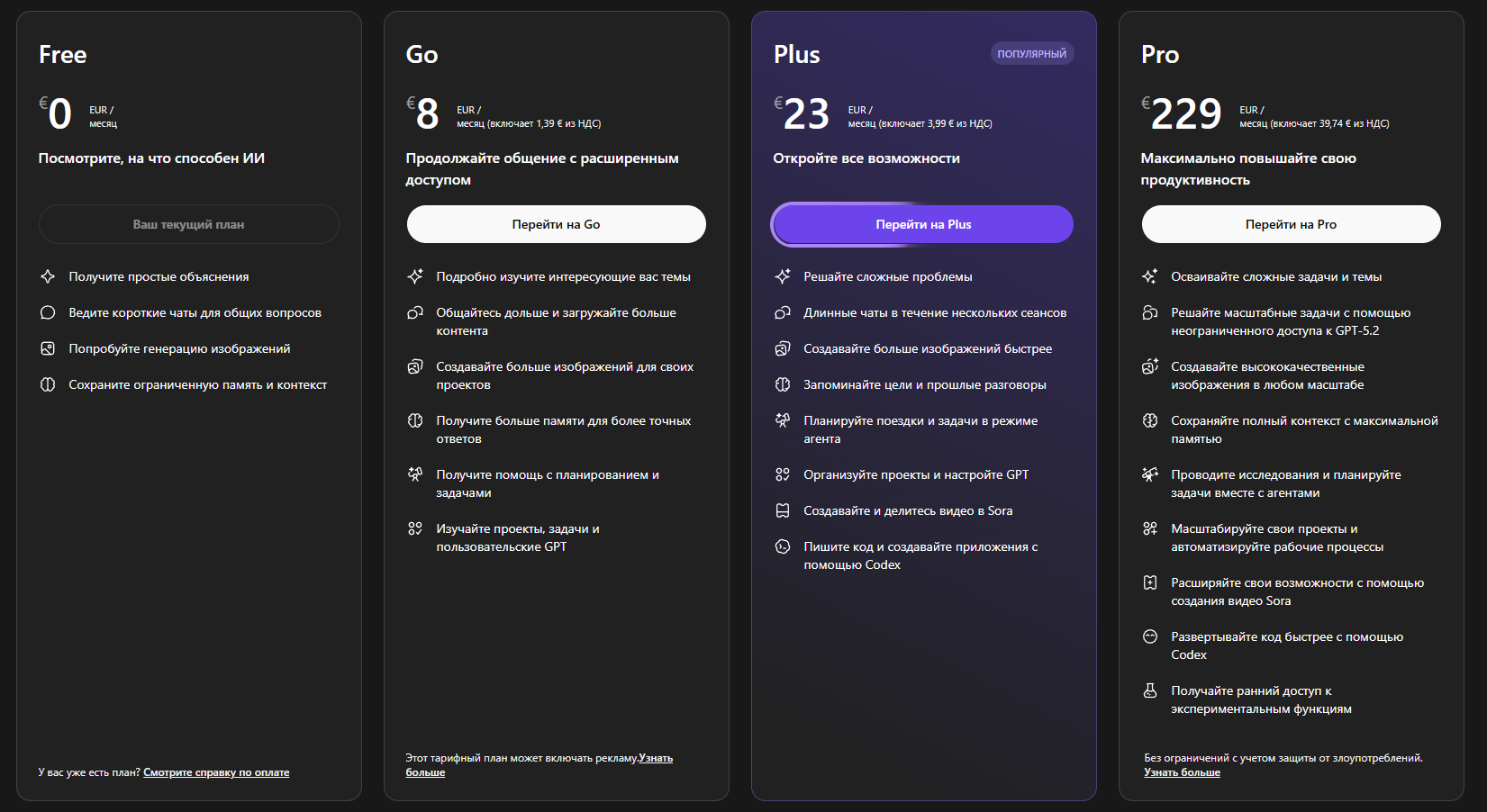
Task: Click the memory brain icon in the Free plan
Action: [48, 384]
